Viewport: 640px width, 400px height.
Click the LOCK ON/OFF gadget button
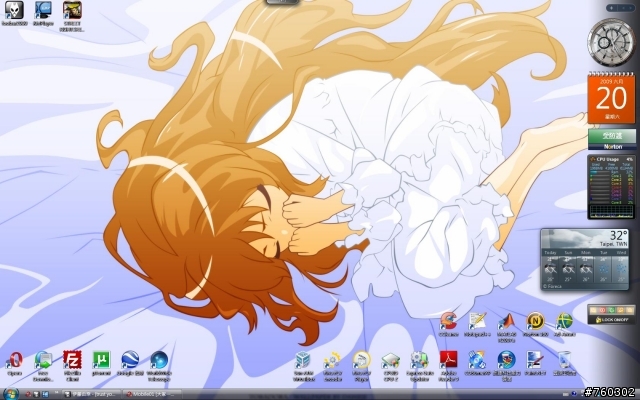[x=611, y=320]
